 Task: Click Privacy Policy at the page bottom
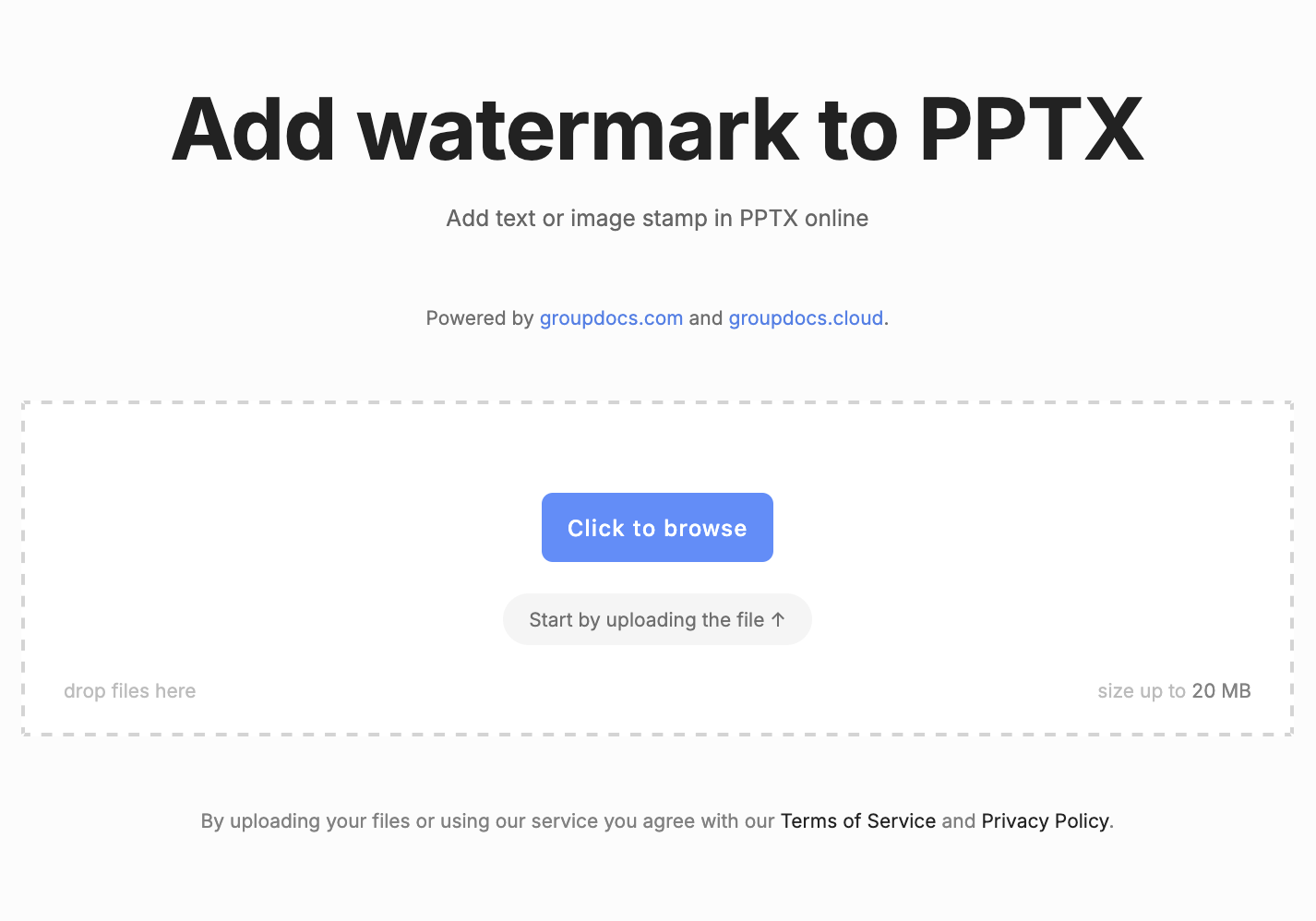[x=1045, y=820]
